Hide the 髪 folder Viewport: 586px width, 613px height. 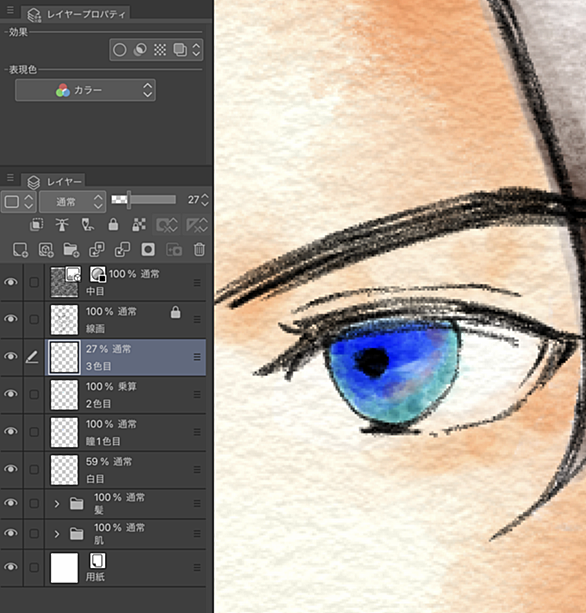pos(11,503)
